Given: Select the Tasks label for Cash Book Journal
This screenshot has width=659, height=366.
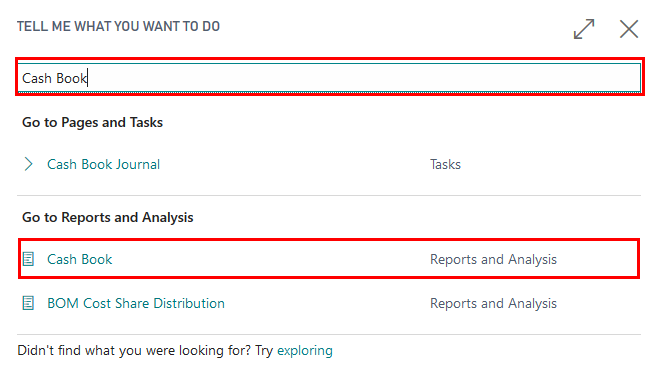Looking at the screenshot, I should tap(445, 164).
